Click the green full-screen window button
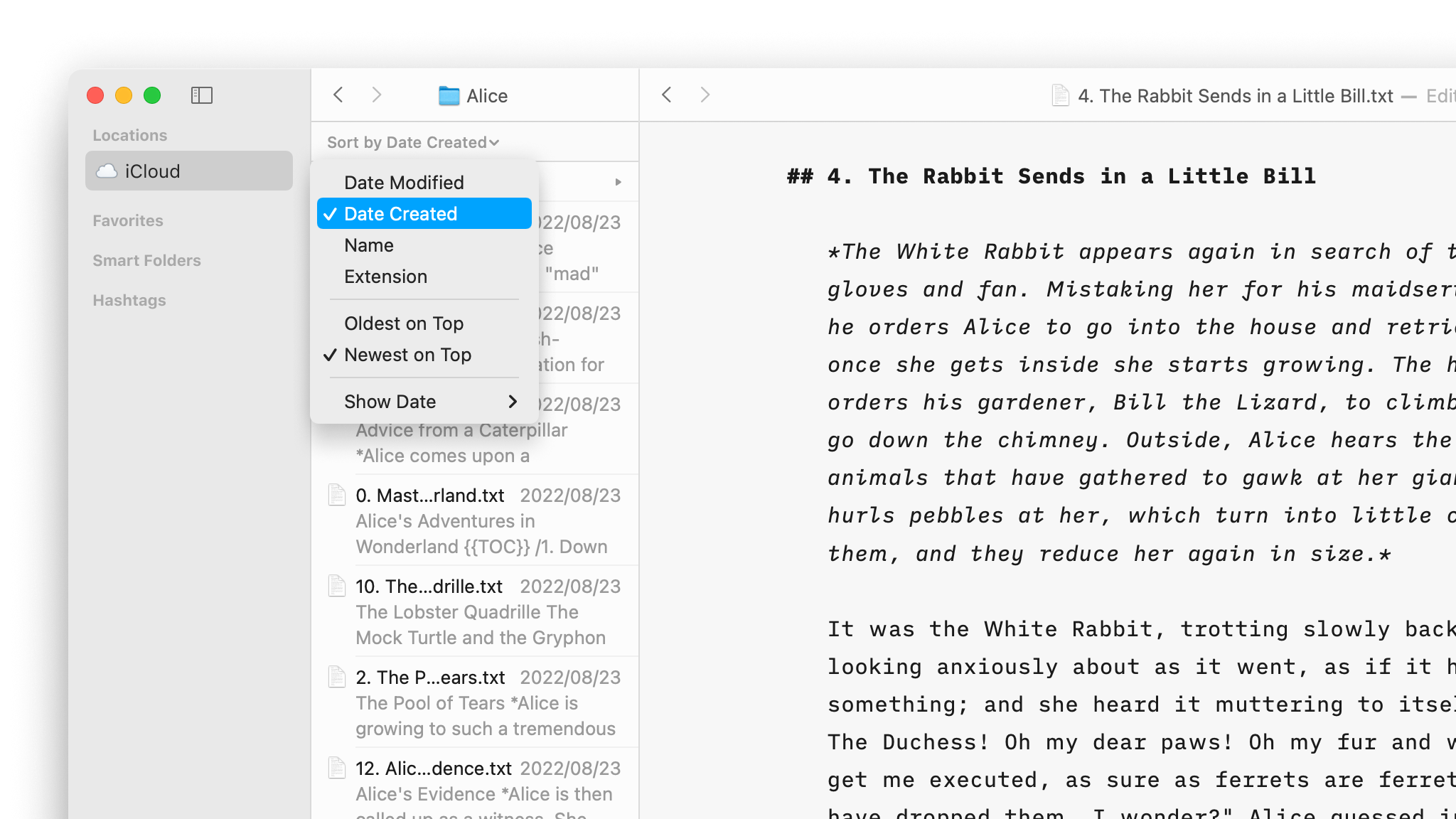This screenshot has height=819, width=1456. click(152, 95)
